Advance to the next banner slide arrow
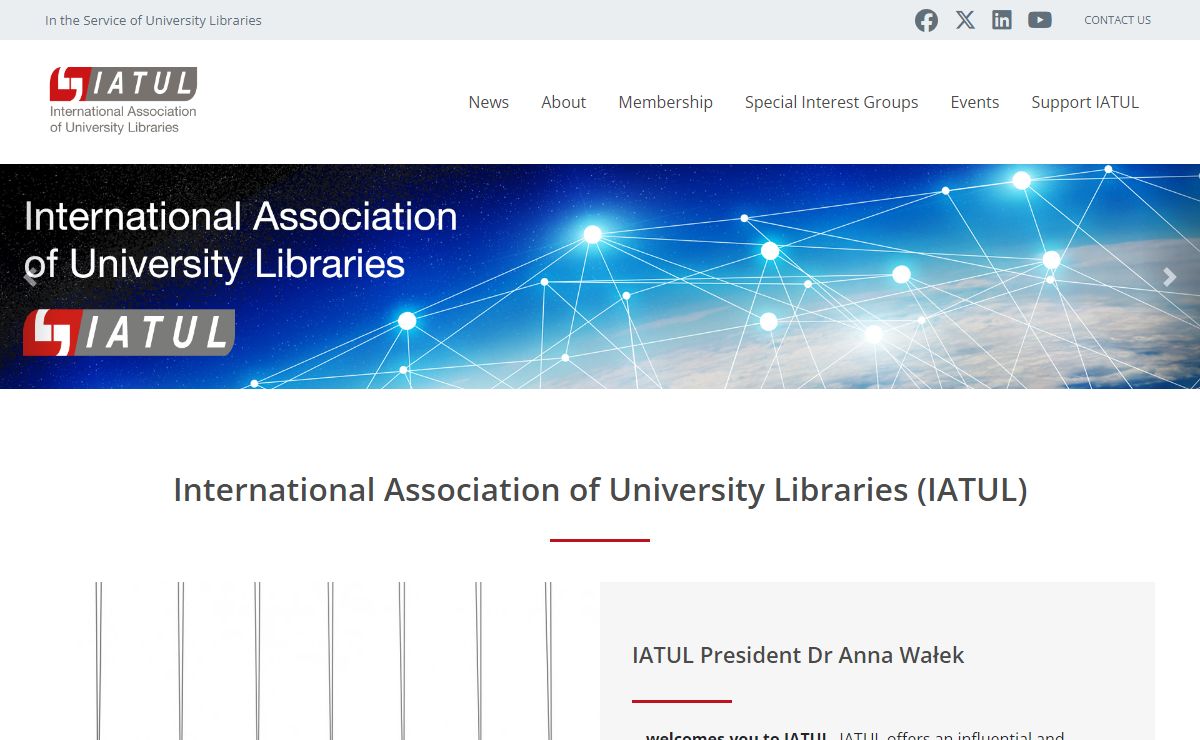 (x=1169, y=277)
